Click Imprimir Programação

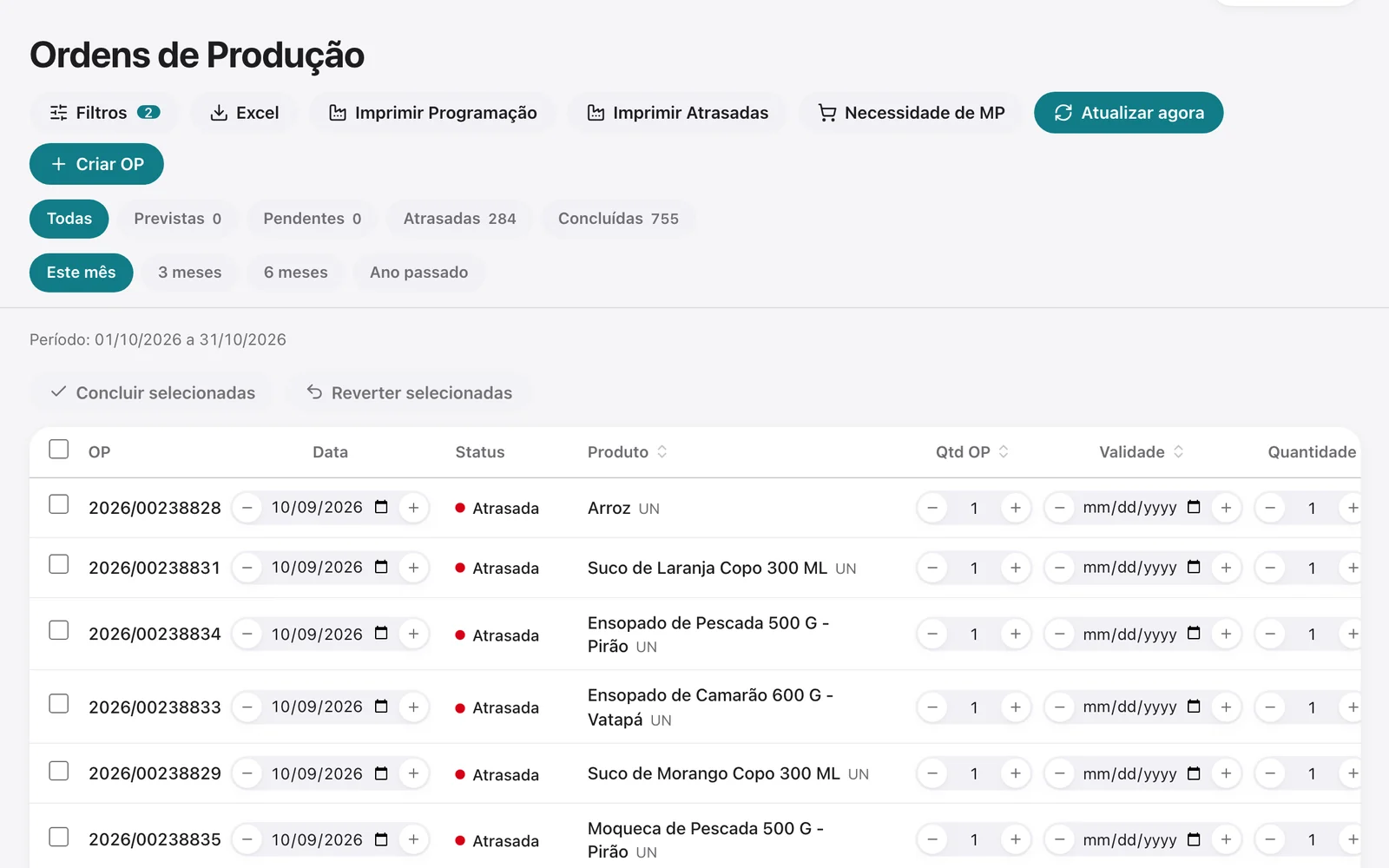[432, 113]
